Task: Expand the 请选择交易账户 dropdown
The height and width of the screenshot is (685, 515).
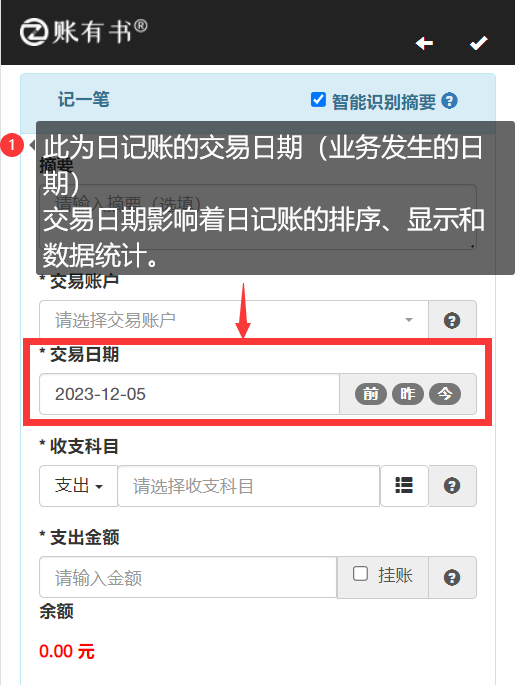Action: [x=234, y=320]
